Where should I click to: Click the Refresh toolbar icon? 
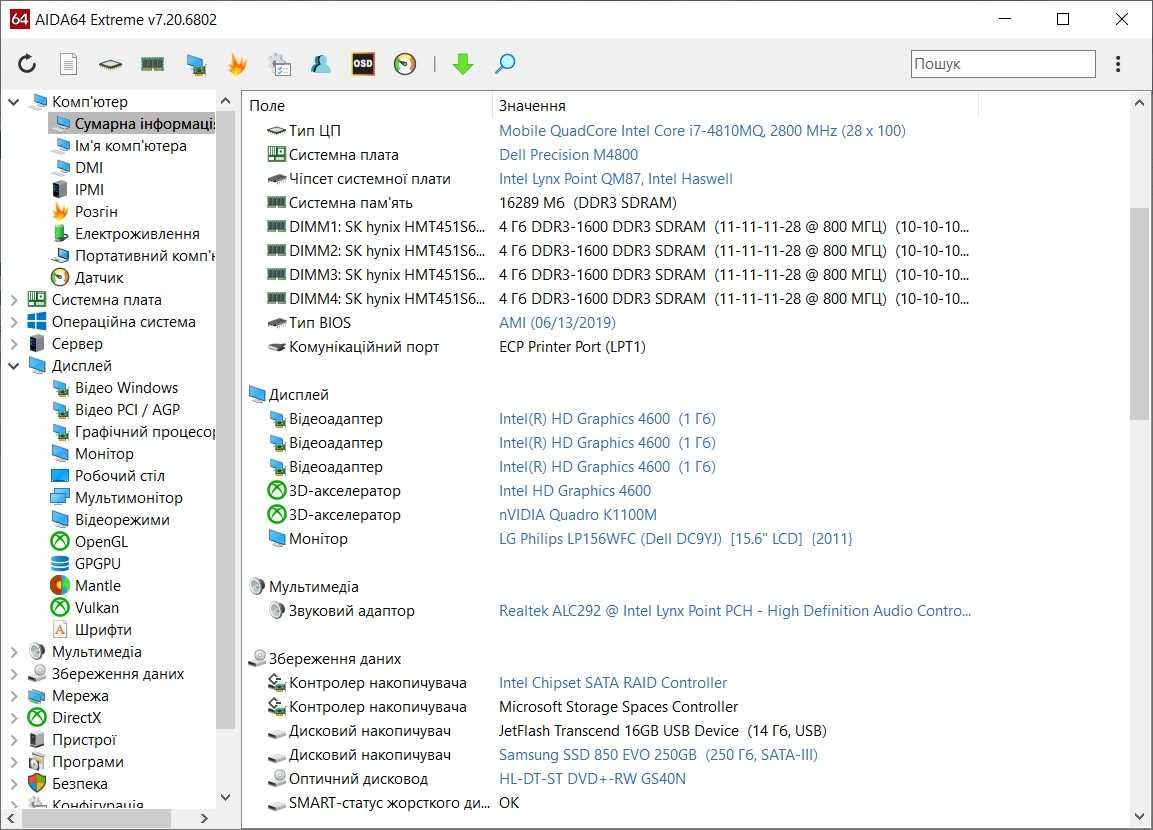27,64
